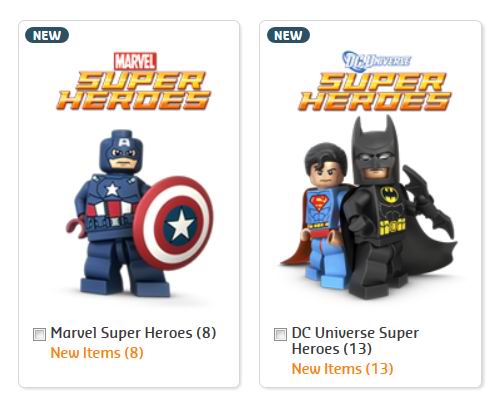The image size is (493, 396).
Task: Tick the DC Universe Super Heroes checkbox
Action: click(280, 334)
